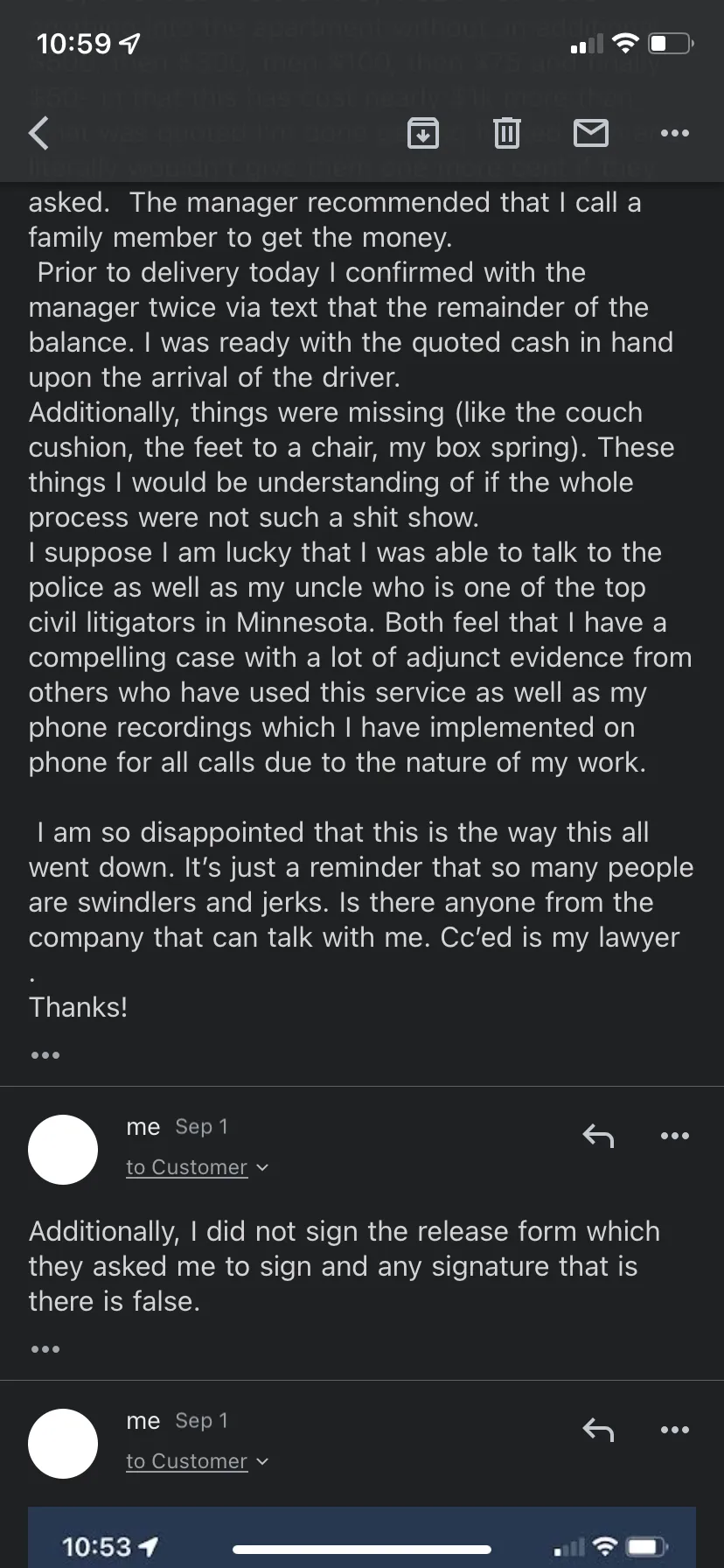The width and height of the screenshot is (724, 1568).
Task: Open more options for the release form message
Action: tap(674, 1136)
